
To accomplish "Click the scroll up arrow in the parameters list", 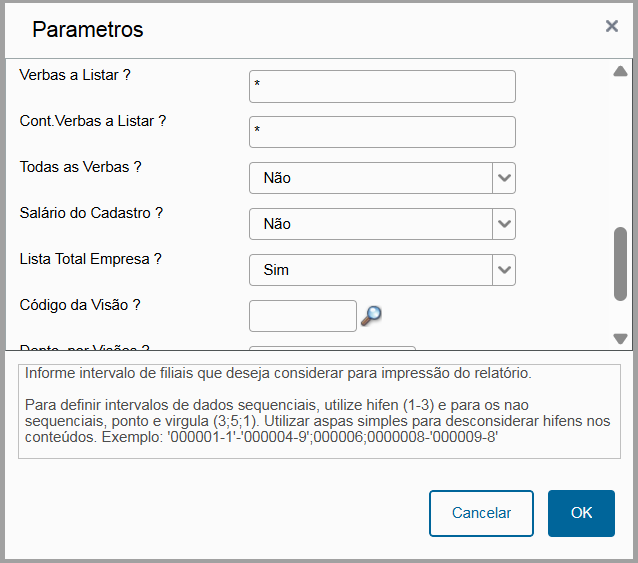I will (620, 71).
